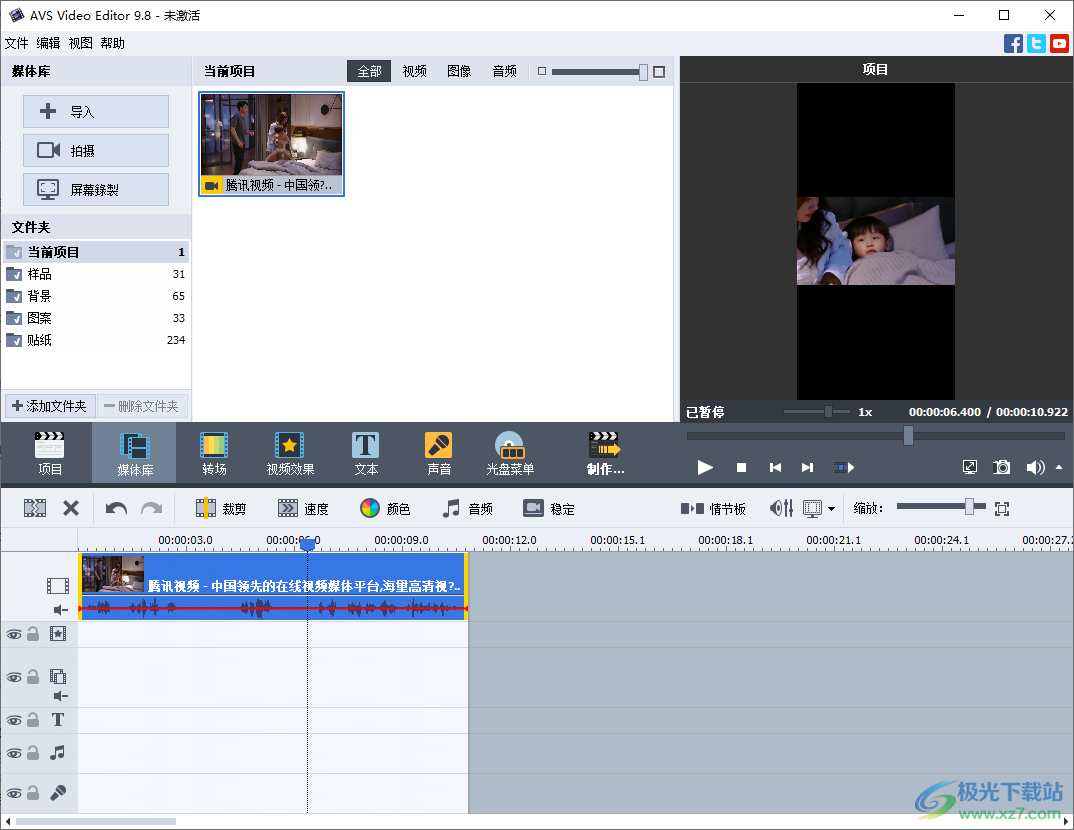Viewport: 1074px width, 830px height.
Task: Open the 项目 (Project) section icon
Action: coord(49,453)
